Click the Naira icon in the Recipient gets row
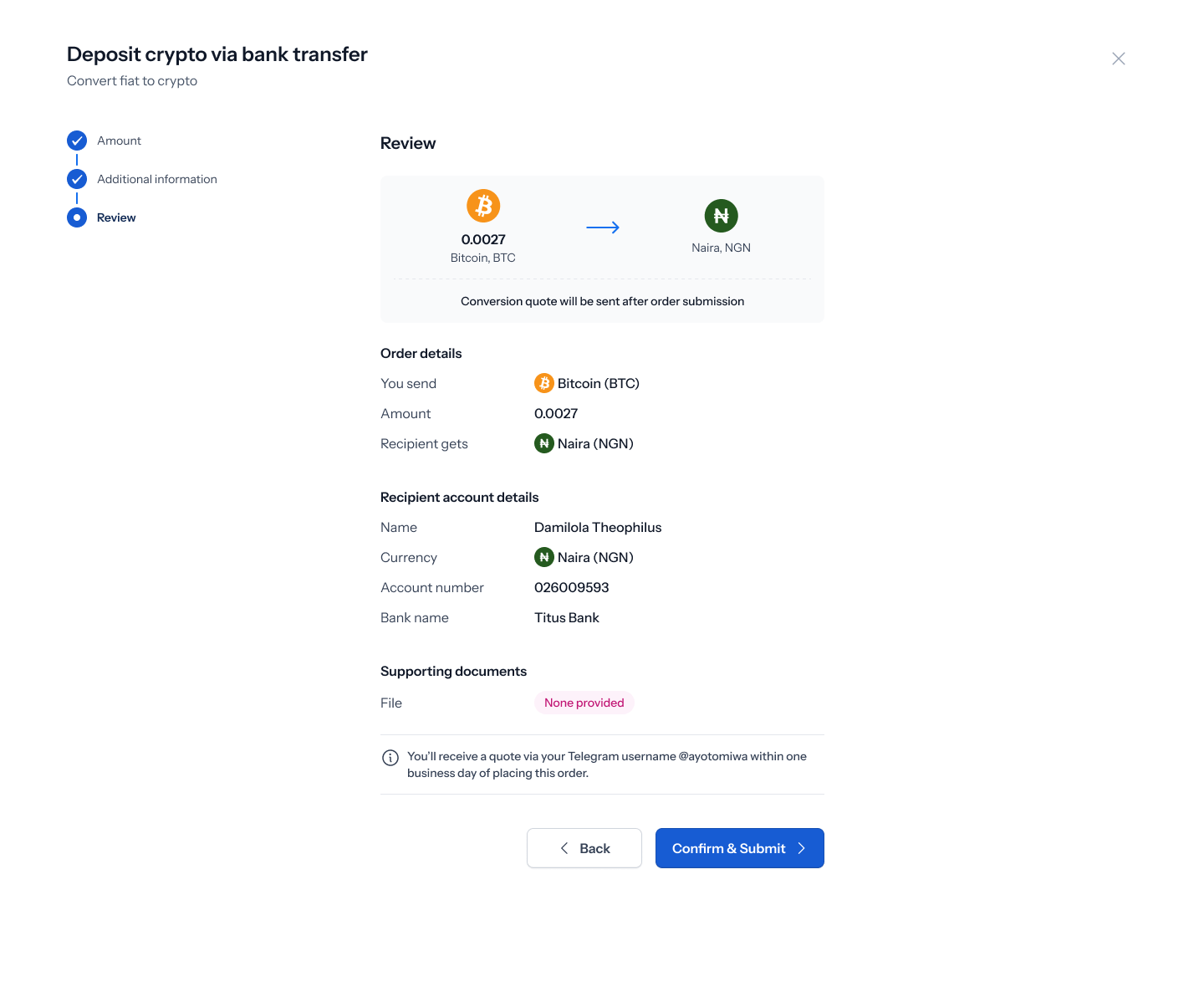Viewport: 1204px width, 997px height. tap(544, 443)
